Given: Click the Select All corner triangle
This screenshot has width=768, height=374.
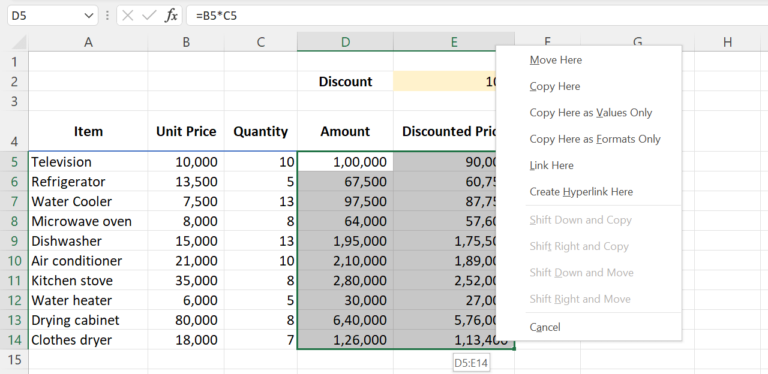Looking at the screenshot, I should [x=20, y=42].
